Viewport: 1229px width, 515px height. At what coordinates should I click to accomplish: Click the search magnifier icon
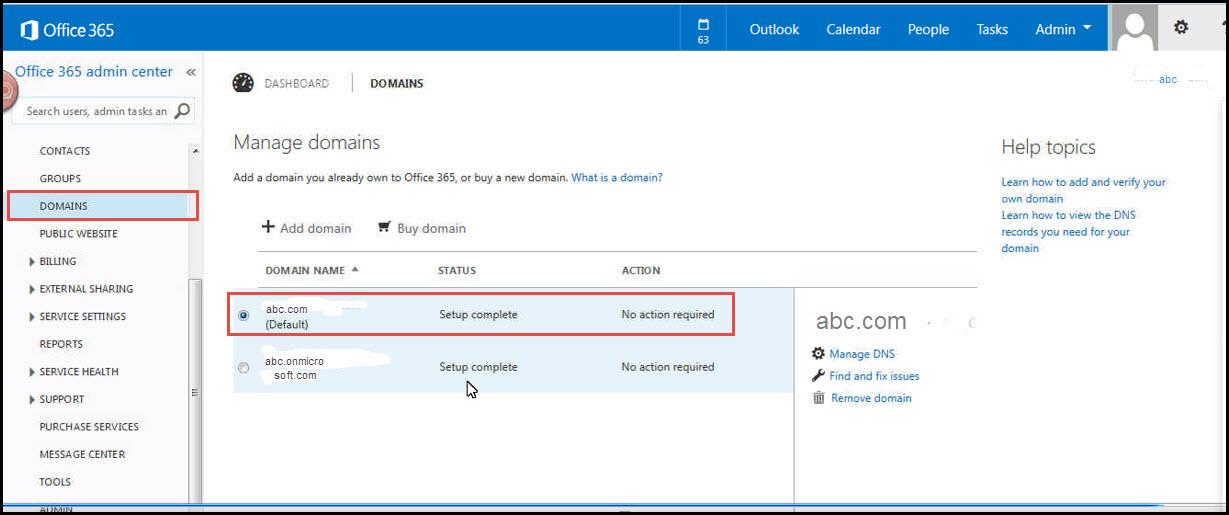coord(183,111)
